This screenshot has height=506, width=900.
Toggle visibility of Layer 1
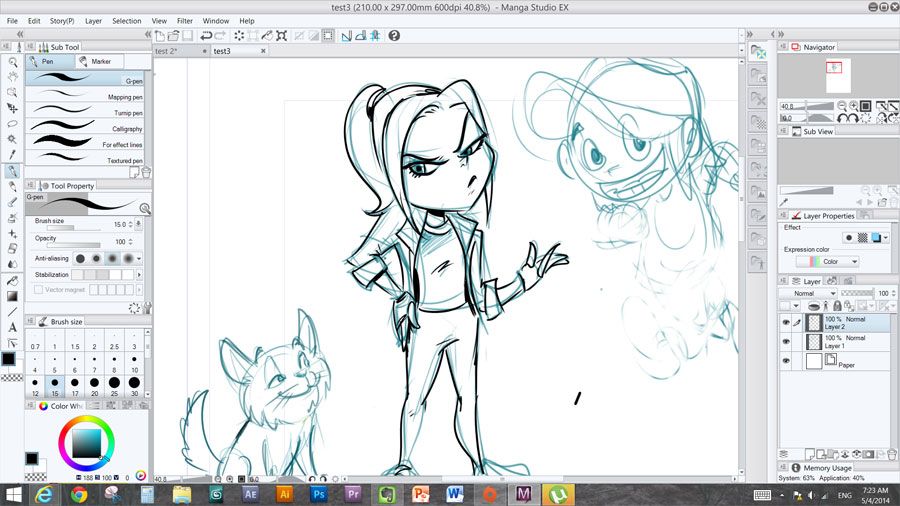tap(786, 341)
